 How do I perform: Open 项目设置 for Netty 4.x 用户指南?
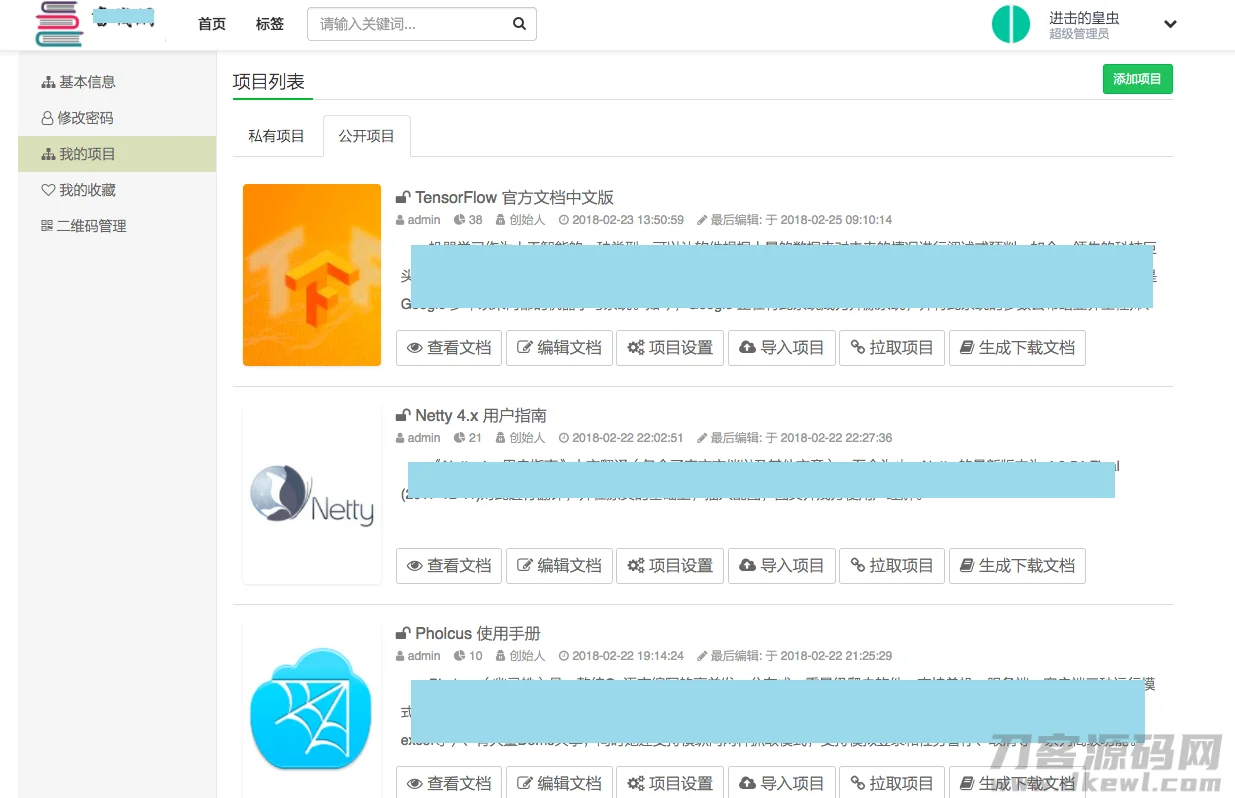click(669, 565)
